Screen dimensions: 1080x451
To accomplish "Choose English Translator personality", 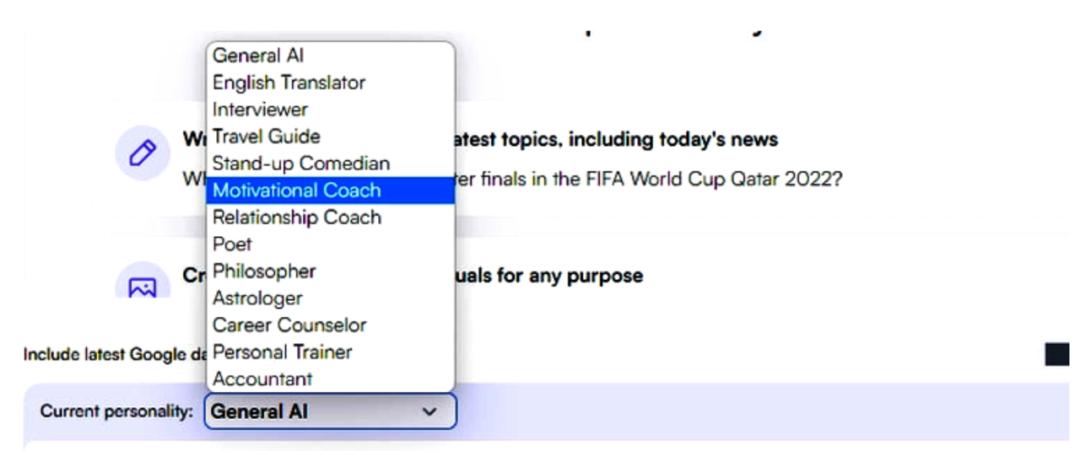I will coord(289,83).
